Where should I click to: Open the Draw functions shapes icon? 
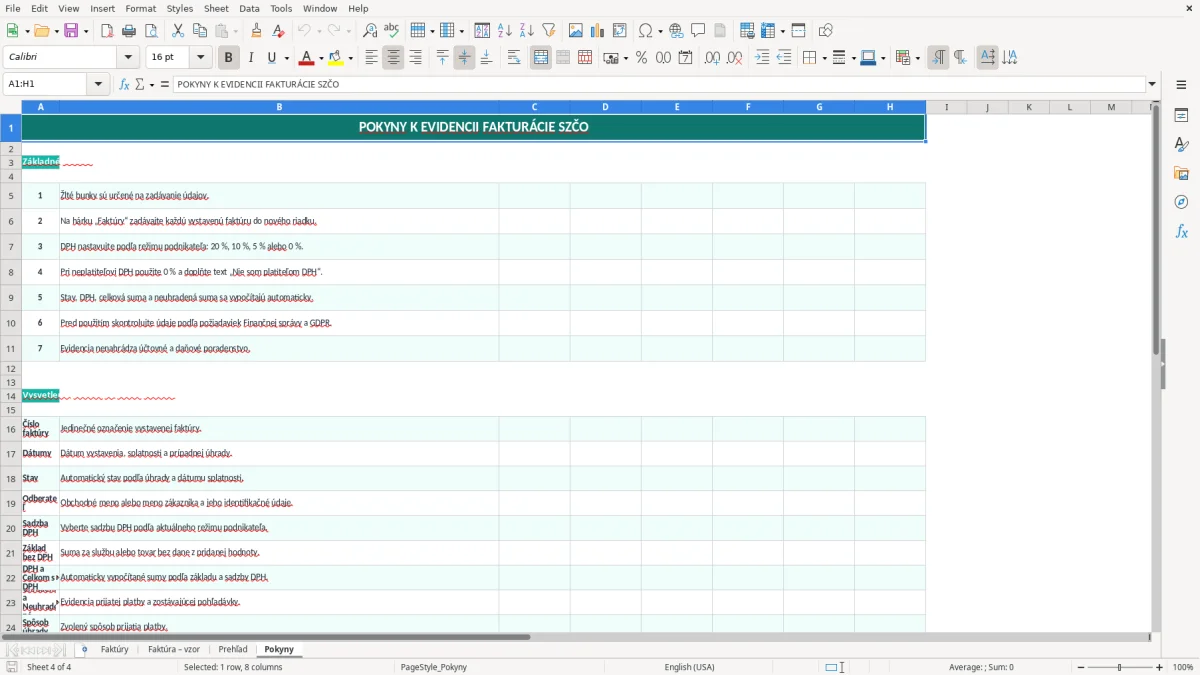pyautogui.click(x=826, y=31)
